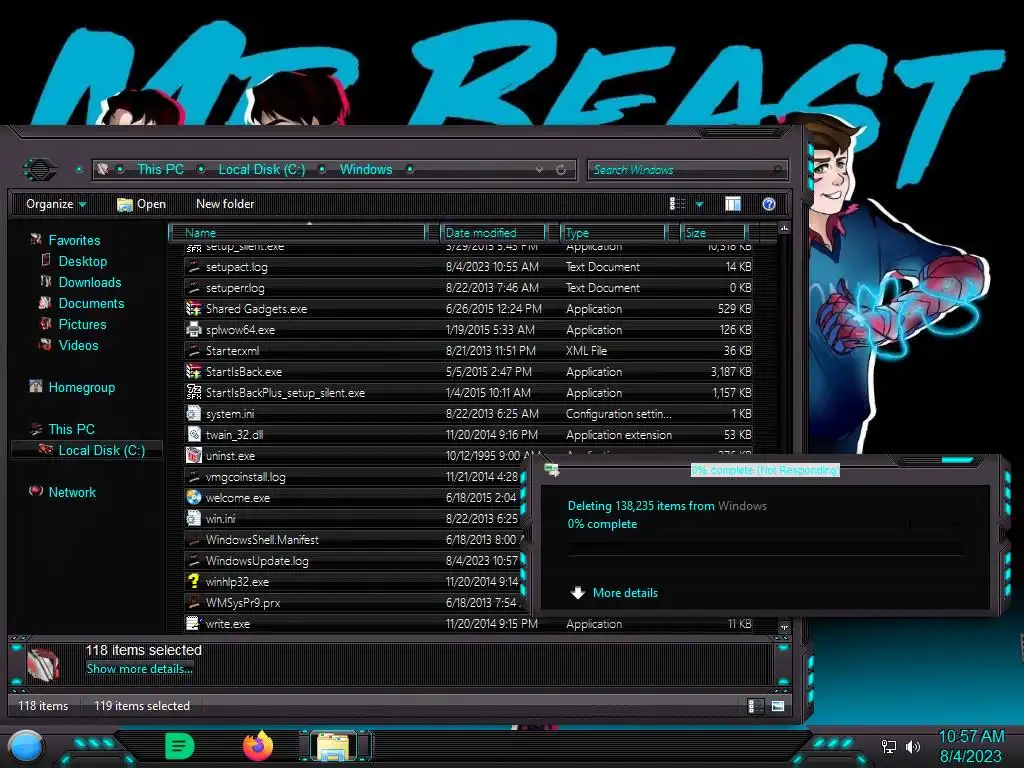Click the win.ini file icon
Screen dimensions: 1024x768
[193, 518]
